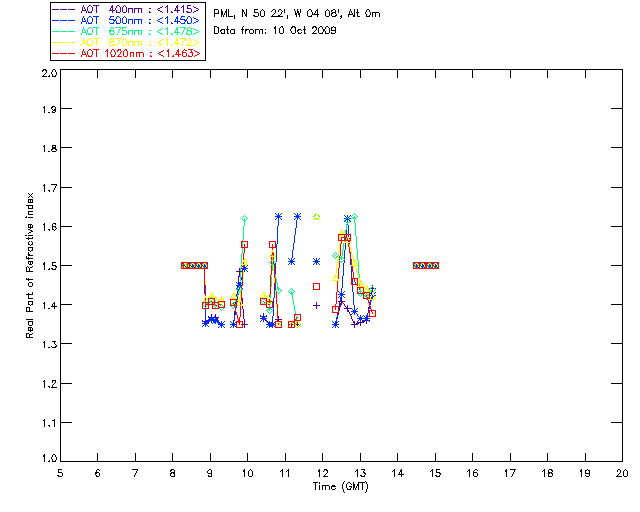Click the y-axis value 1.8
640x512 pixels.
click(x=49, y=148)
